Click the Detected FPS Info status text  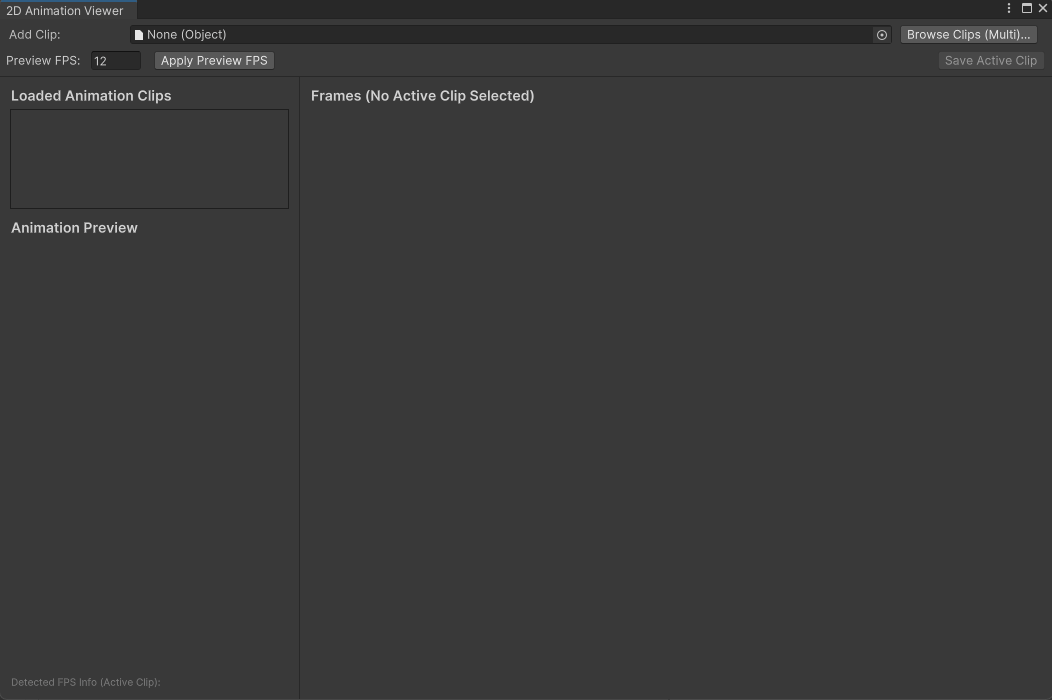pyautogui.click(x=85, y=682)
